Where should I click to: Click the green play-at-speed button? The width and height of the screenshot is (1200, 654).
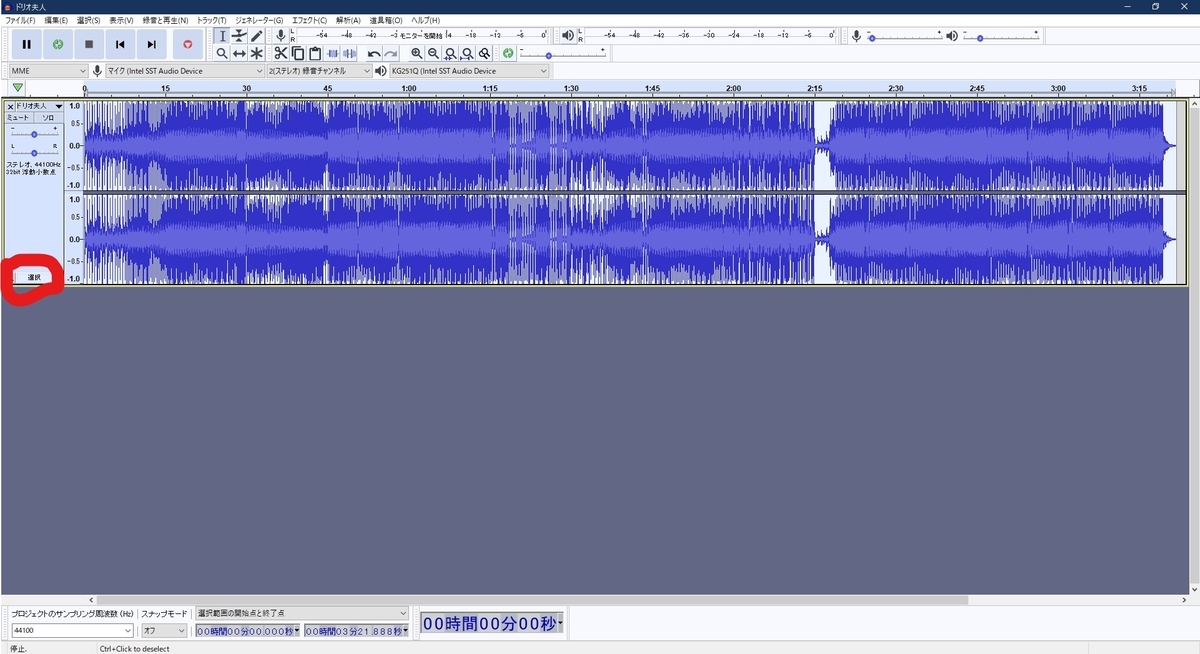click(508, 53)
